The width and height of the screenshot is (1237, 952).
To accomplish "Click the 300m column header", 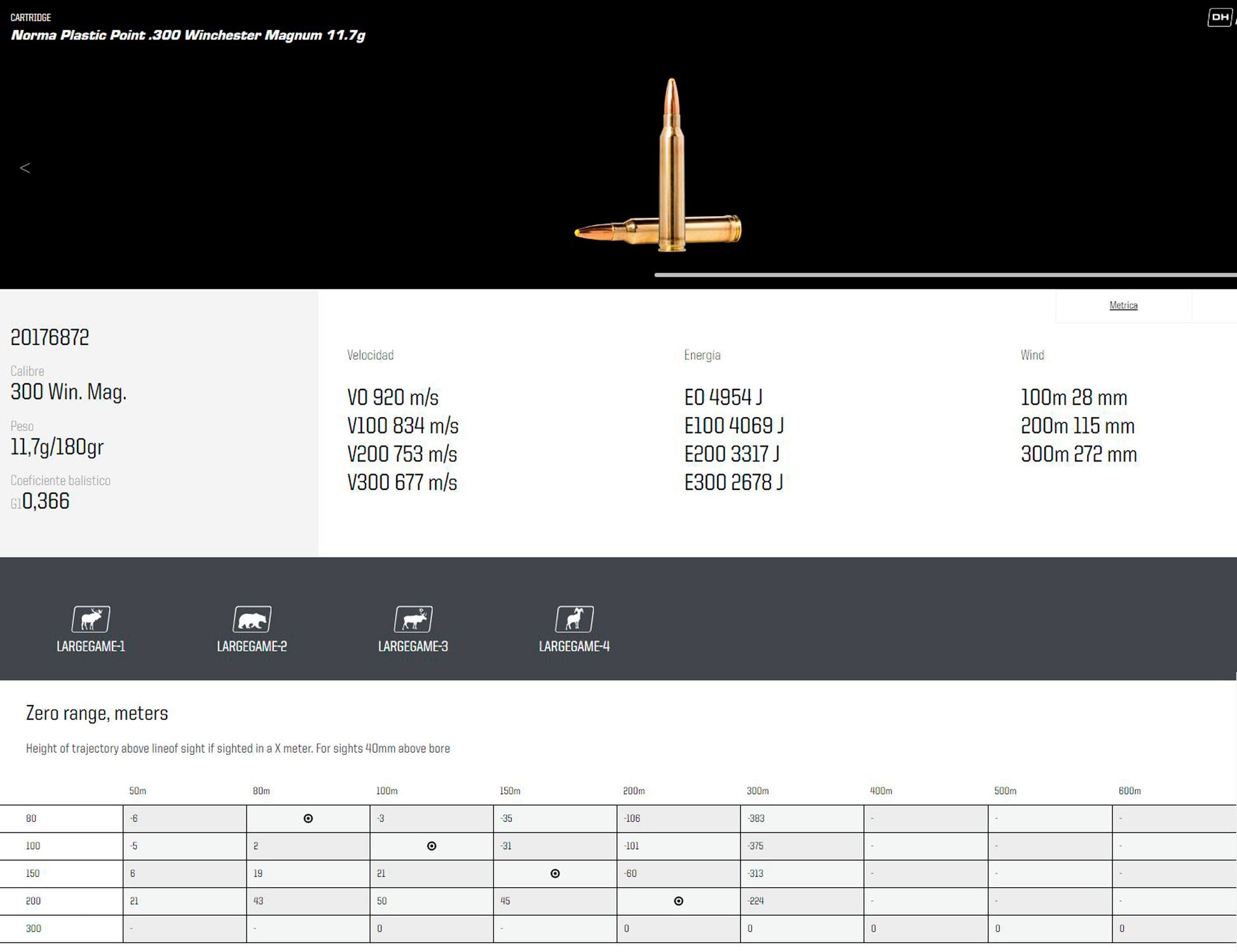I will [758, 791].
